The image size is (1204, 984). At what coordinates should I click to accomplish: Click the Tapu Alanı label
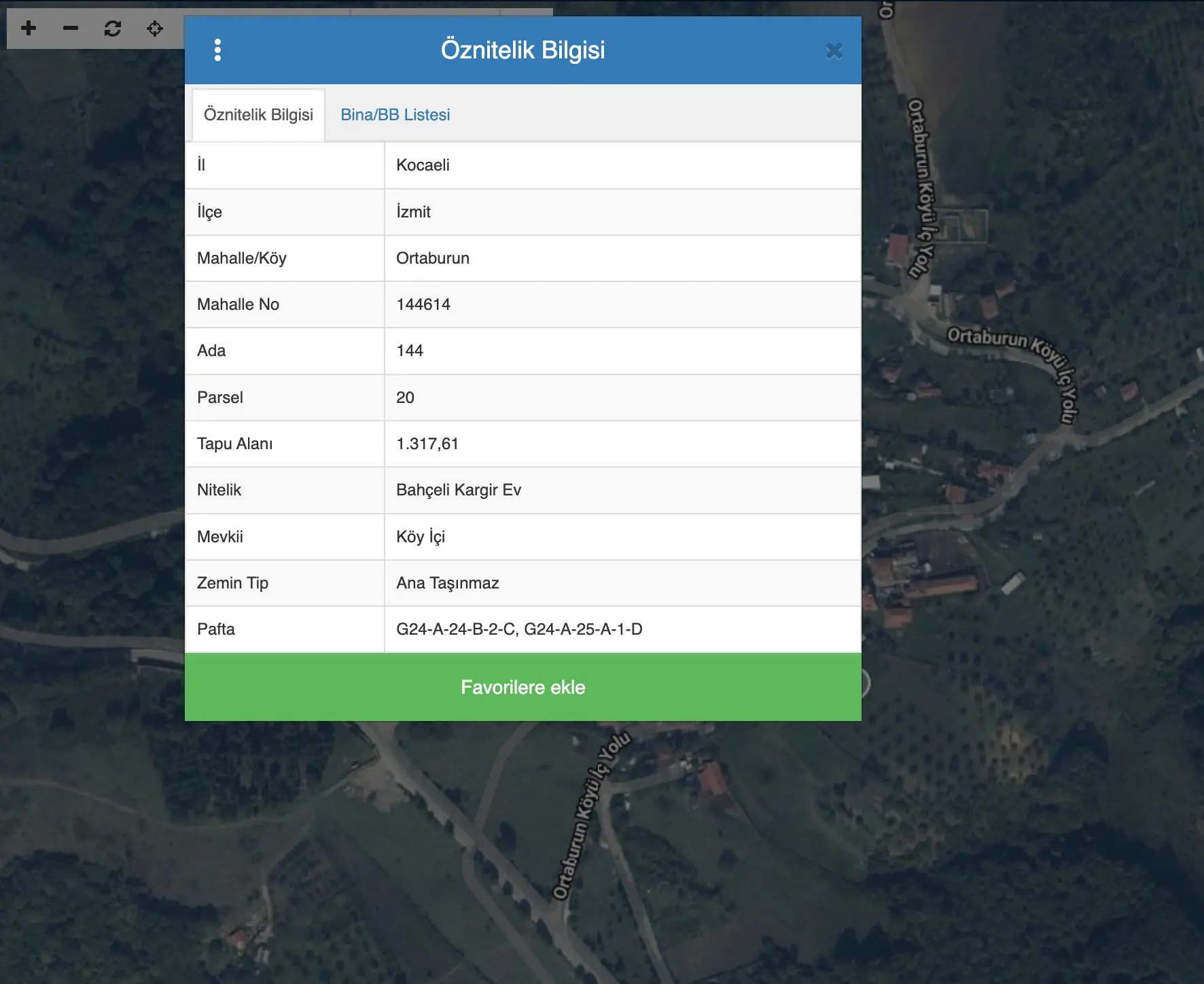(x=234, y=444)
